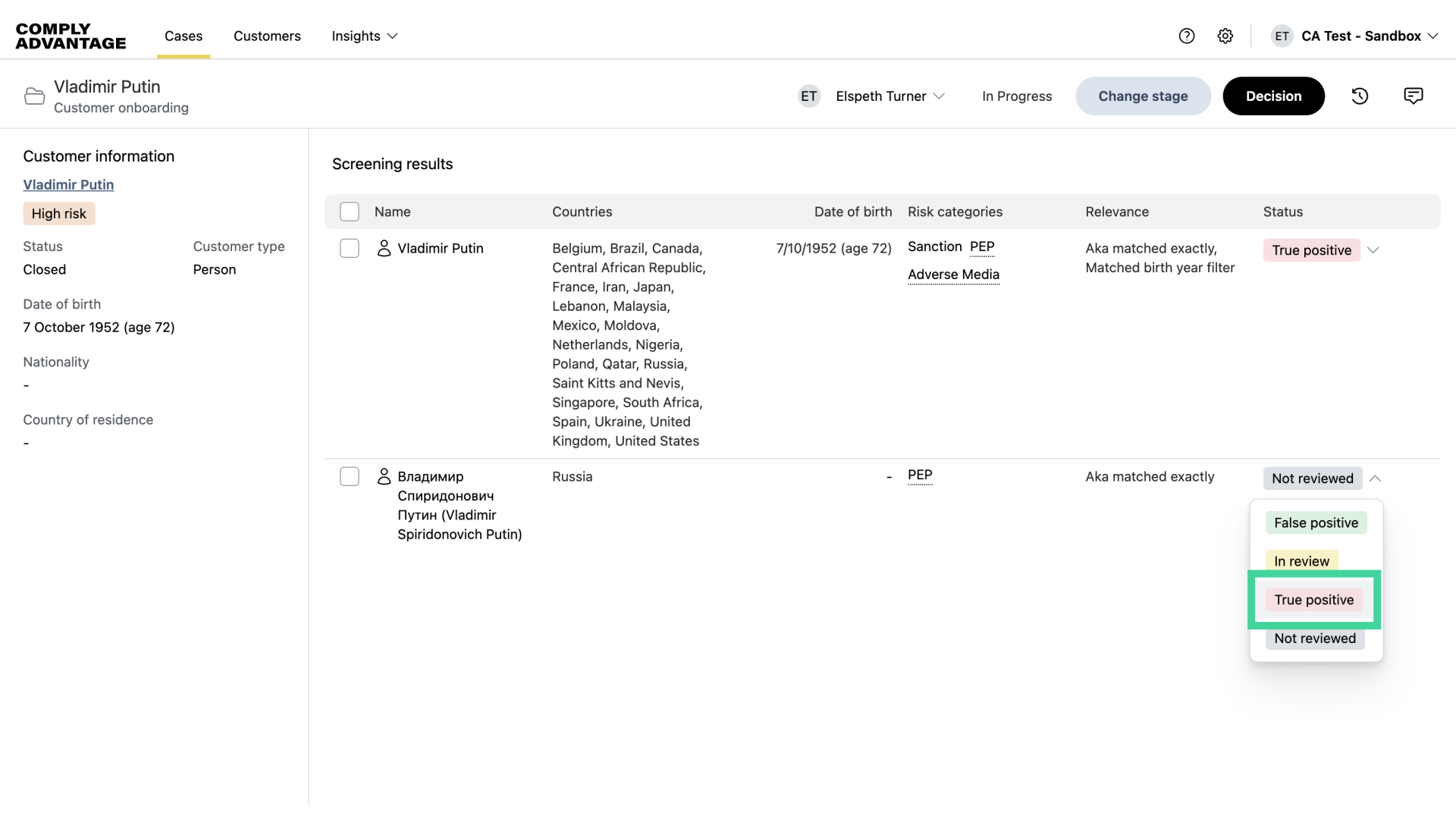1456x819 pixels.
Task: Click the ET avatar next to Elspeth Turner
Action: 809,96
